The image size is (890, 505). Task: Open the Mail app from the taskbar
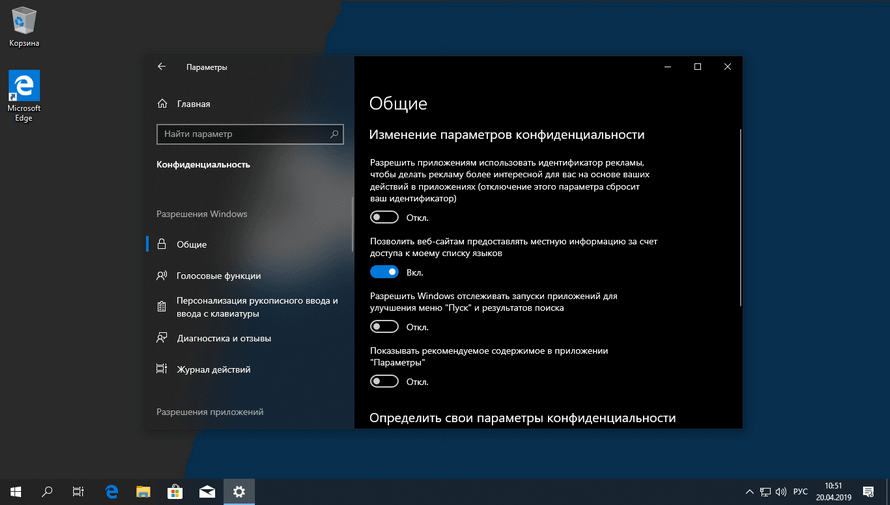point(207,491)
